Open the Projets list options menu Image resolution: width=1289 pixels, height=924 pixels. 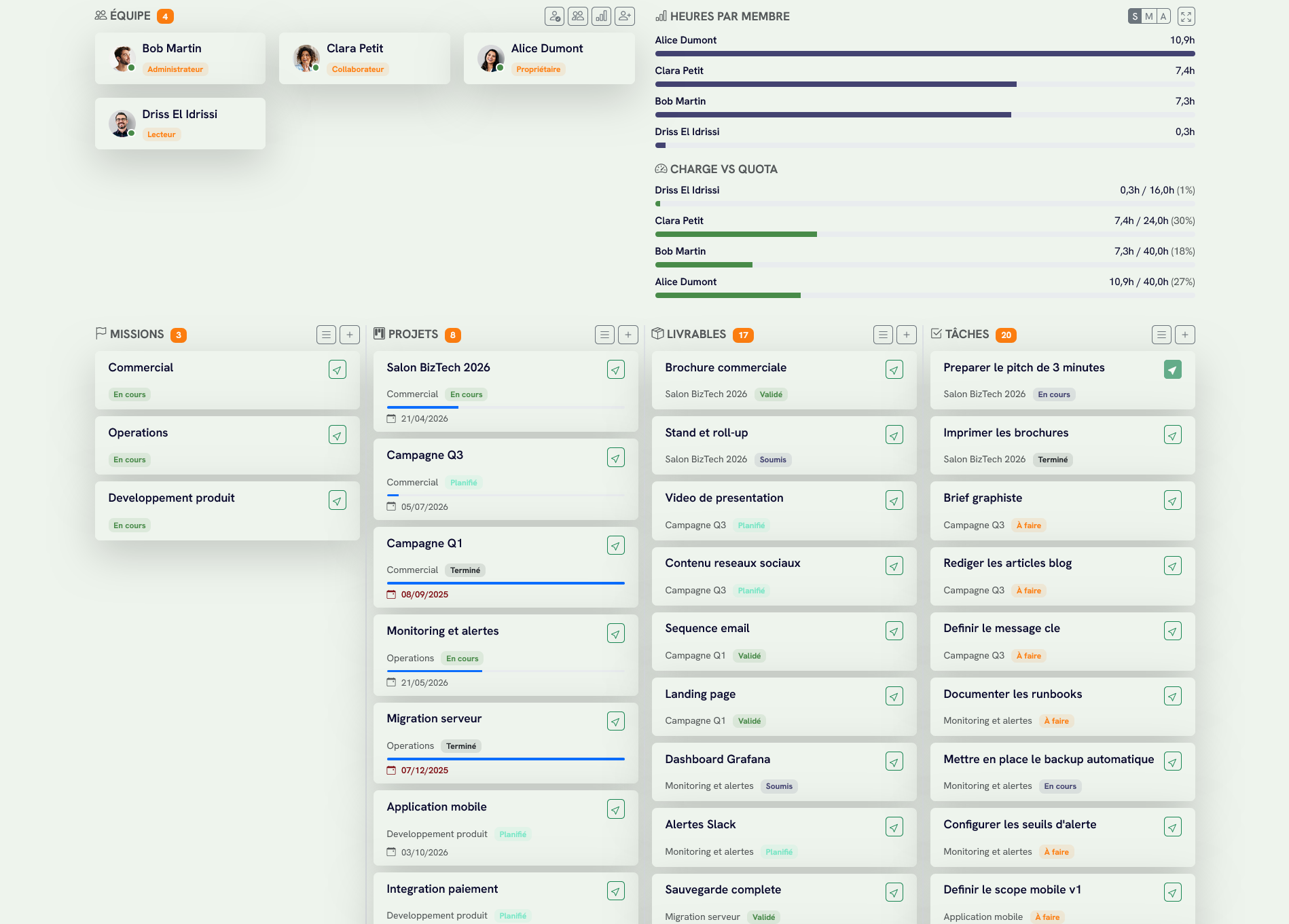(x=604, y=335)
